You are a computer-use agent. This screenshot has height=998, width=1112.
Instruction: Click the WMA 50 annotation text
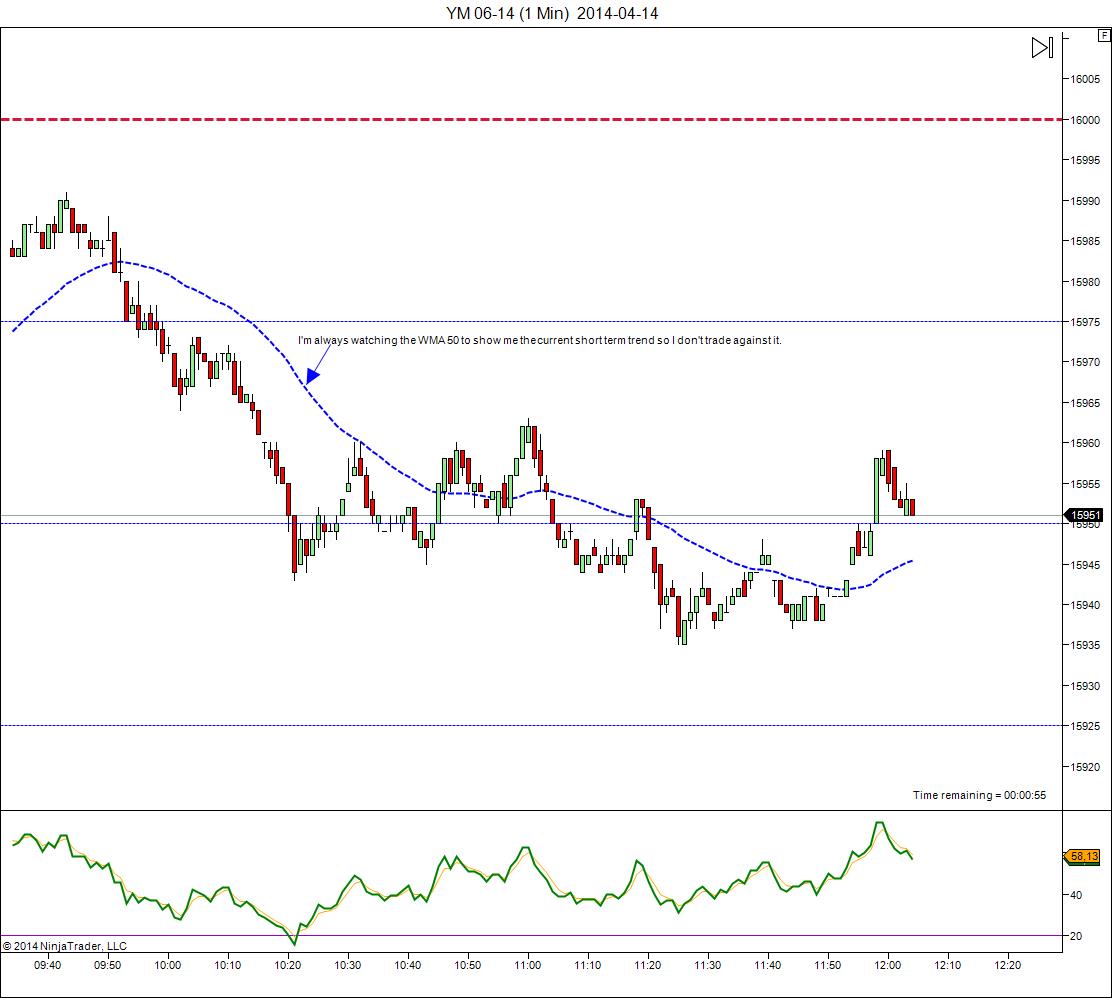[x=540, y=340]
